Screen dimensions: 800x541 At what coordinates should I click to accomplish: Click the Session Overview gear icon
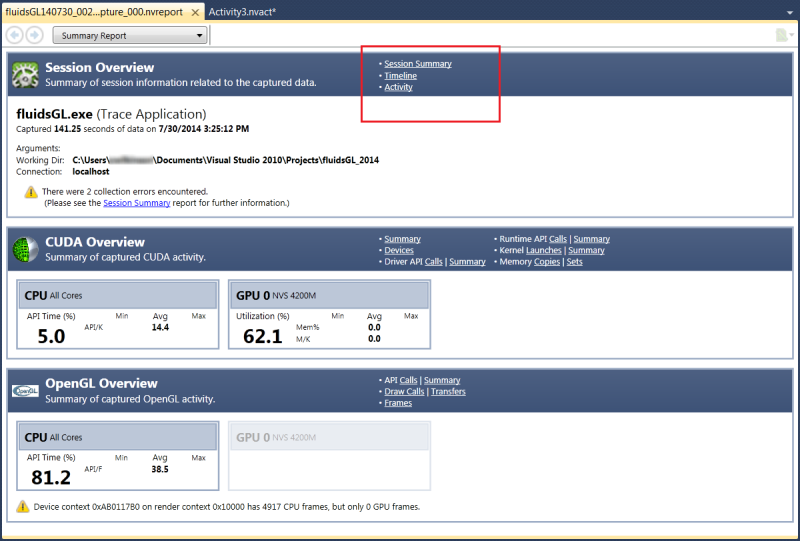point(25,75)
